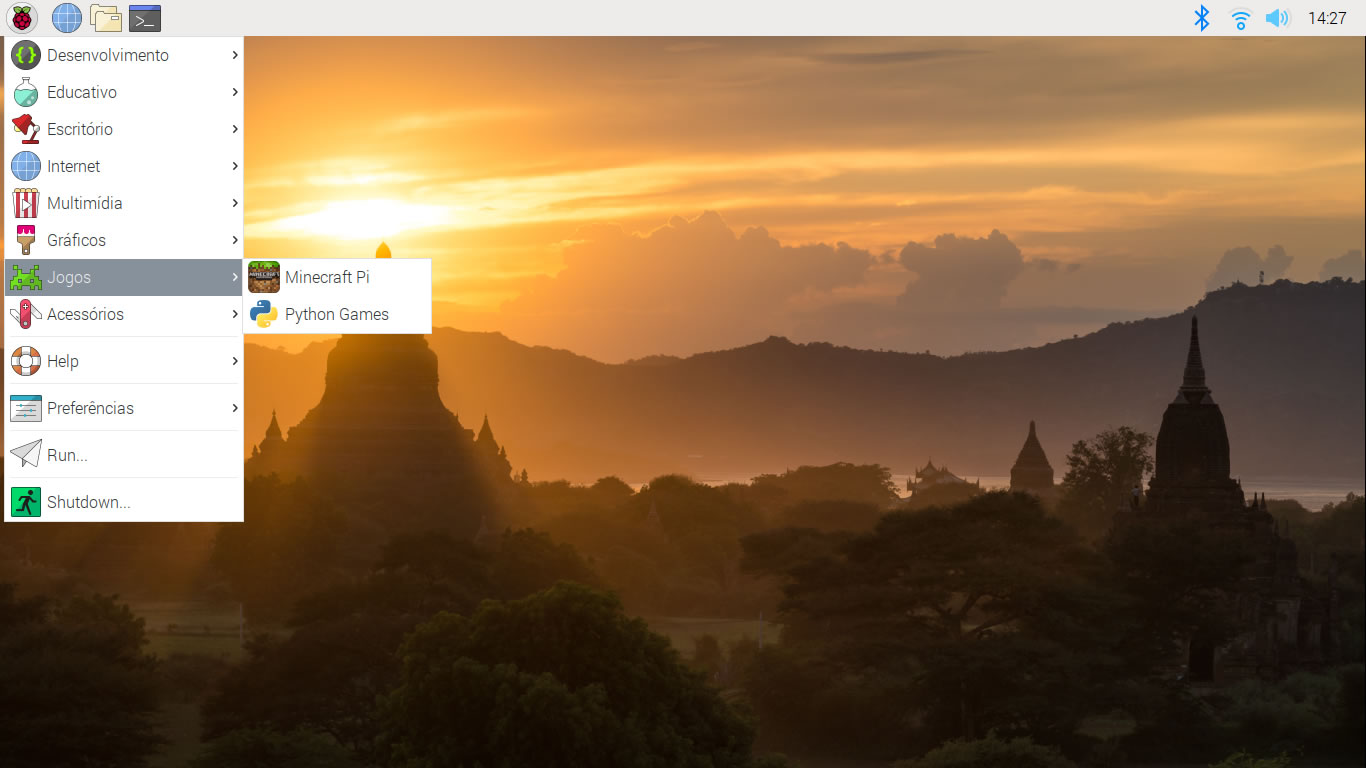Click the Jogos submenu arrow
The width and height of the screenshot is (1366, 768).
click(x=235, y=277)
